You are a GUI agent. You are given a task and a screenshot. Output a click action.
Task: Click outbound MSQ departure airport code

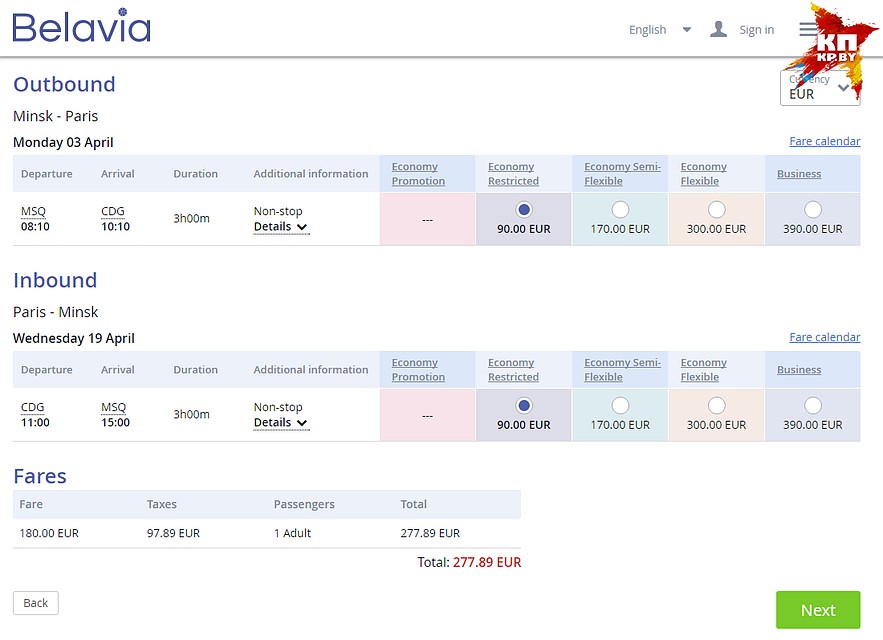[x=33, y=211]
